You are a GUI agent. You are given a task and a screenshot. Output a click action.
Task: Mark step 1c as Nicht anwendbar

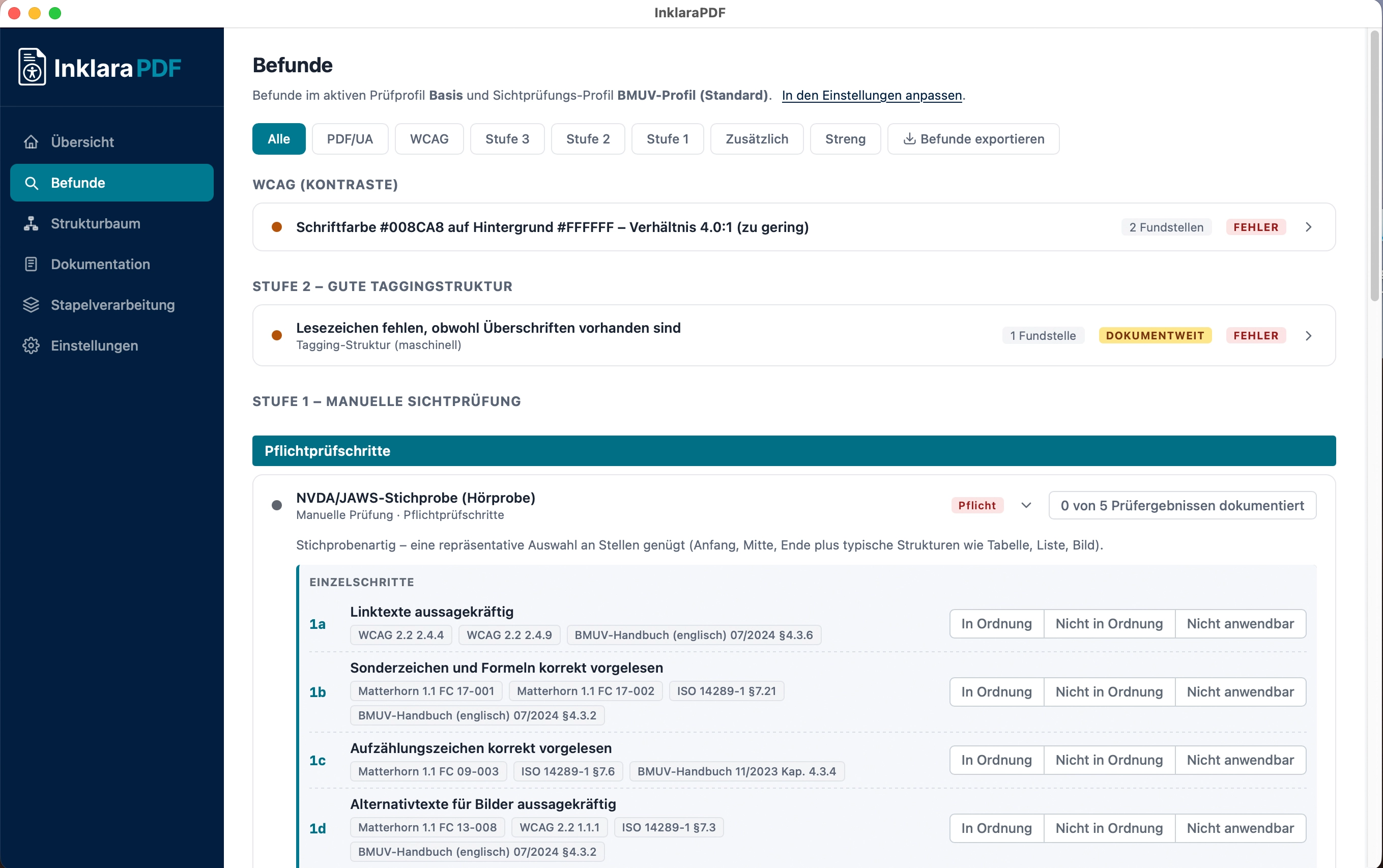(x=1241, y=760)
